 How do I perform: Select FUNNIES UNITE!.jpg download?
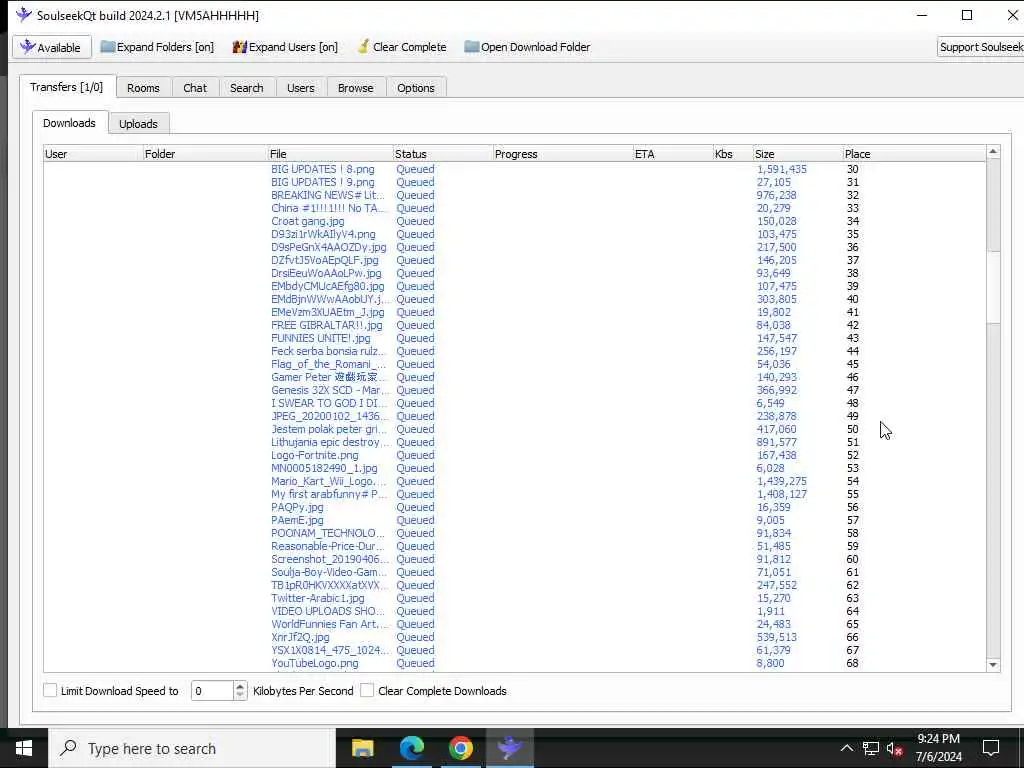[321, 338]
